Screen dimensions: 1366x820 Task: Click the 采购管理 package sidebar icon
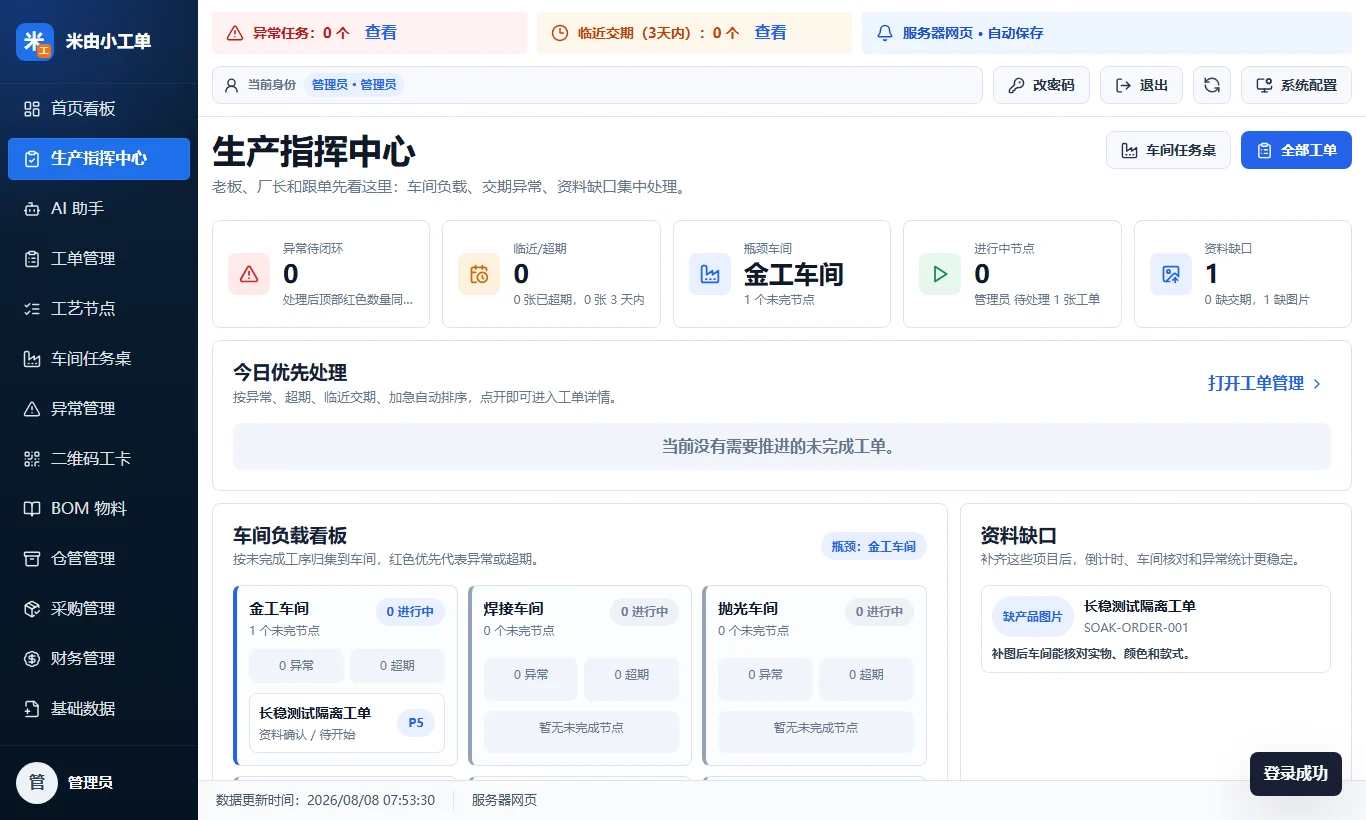point(32,609)
